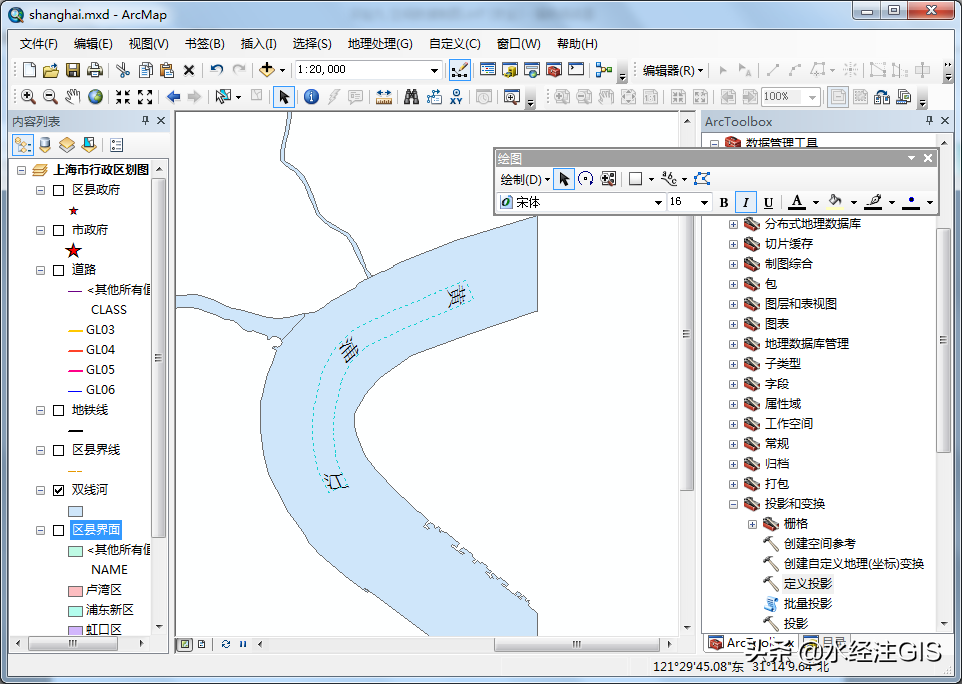Select the Rotate tool in Draw toolbar

point(586,179)
